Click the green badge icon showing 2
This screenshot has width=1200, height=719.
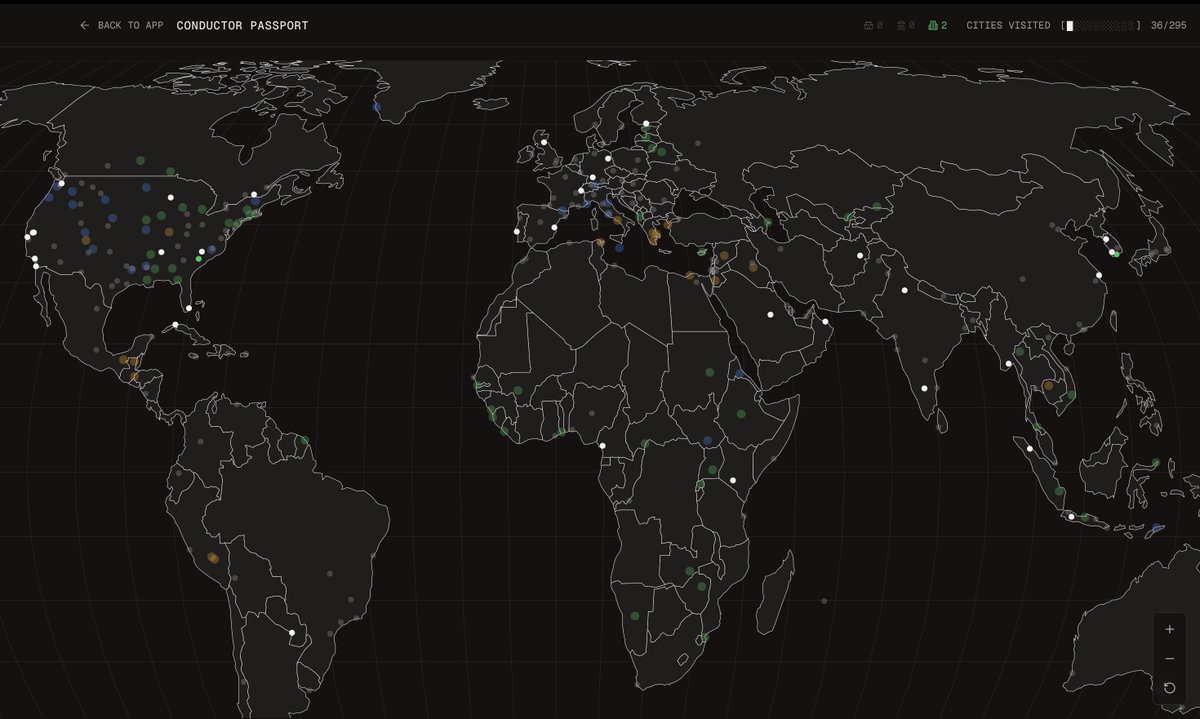(932, 25)
